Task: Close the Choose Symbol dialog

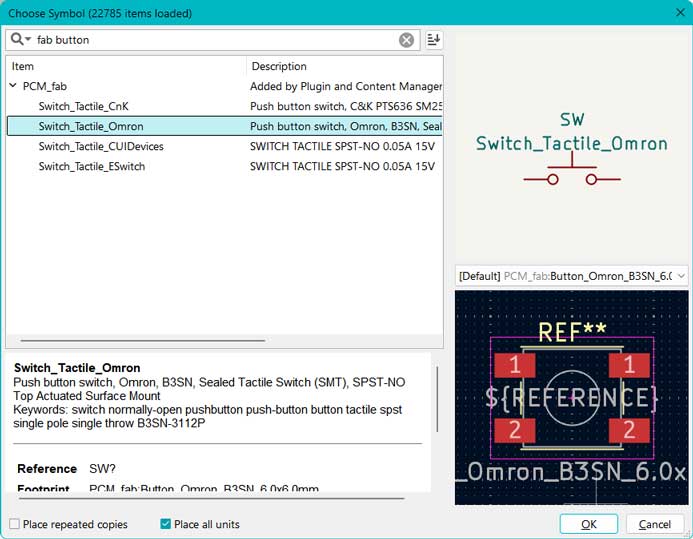Action: [680, 12]
